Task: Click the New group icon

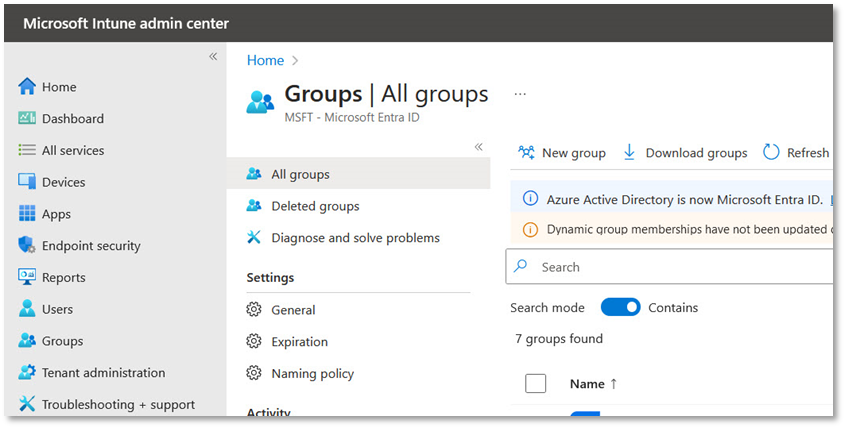Action: 527,153
